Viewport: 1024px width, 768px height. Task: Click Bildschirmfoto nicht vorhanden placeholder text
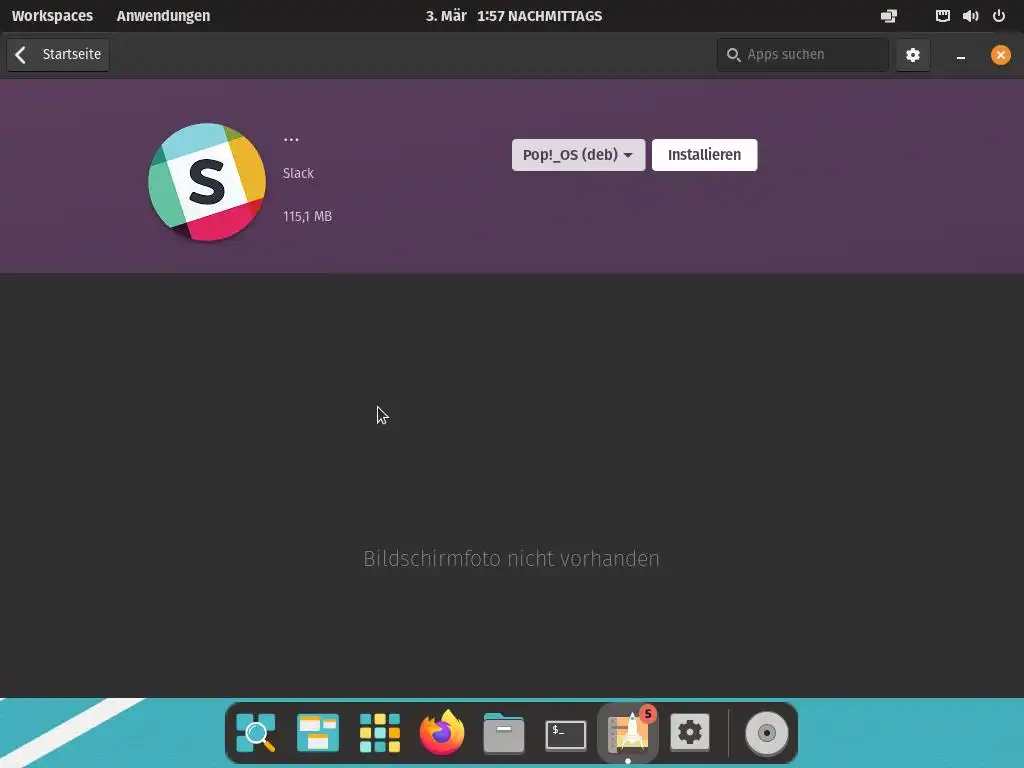pos(511,559)
